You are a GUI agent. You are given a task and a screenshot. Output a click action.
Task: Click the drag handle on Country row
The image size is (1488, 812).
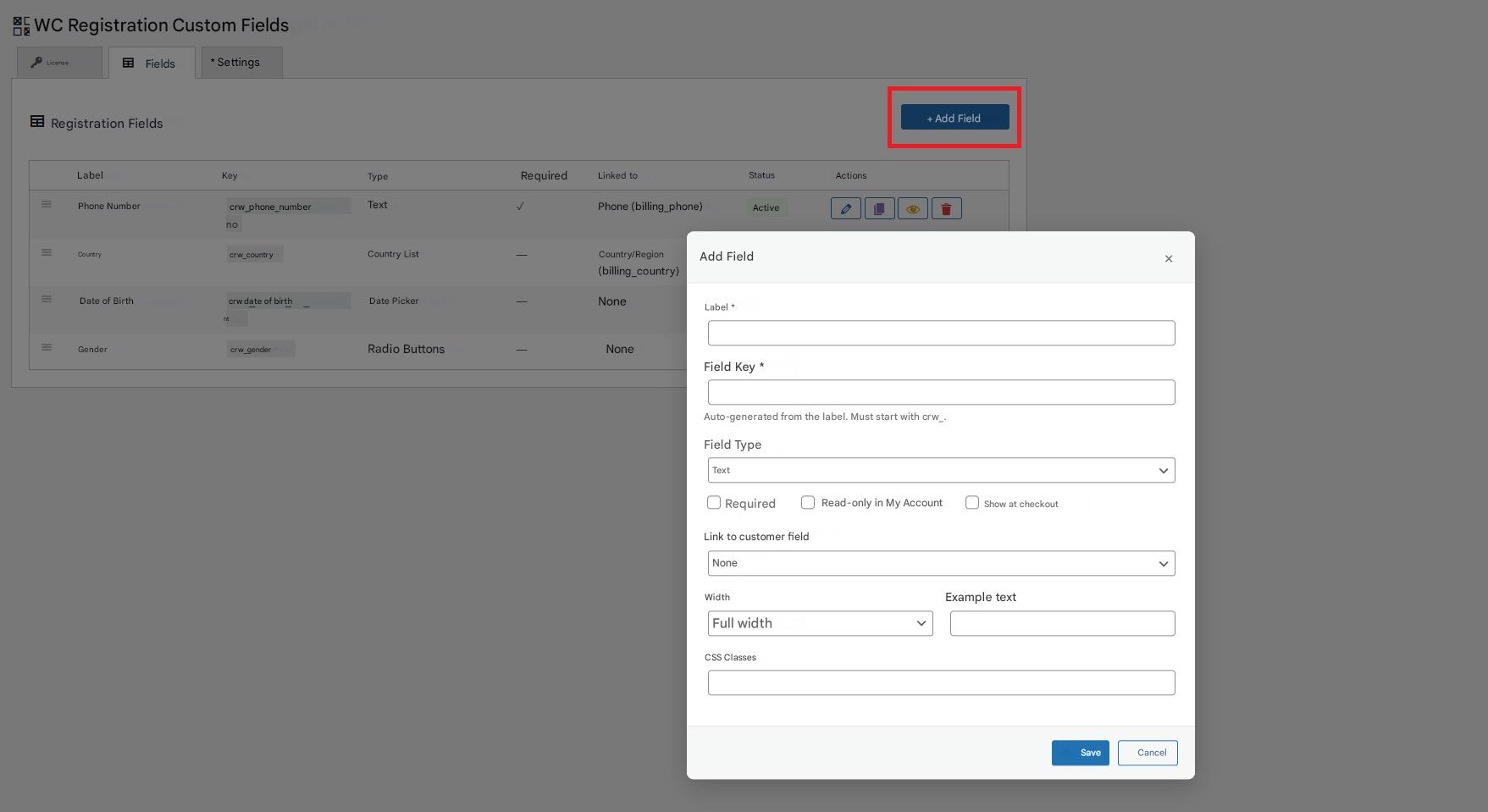pos(47,253)
